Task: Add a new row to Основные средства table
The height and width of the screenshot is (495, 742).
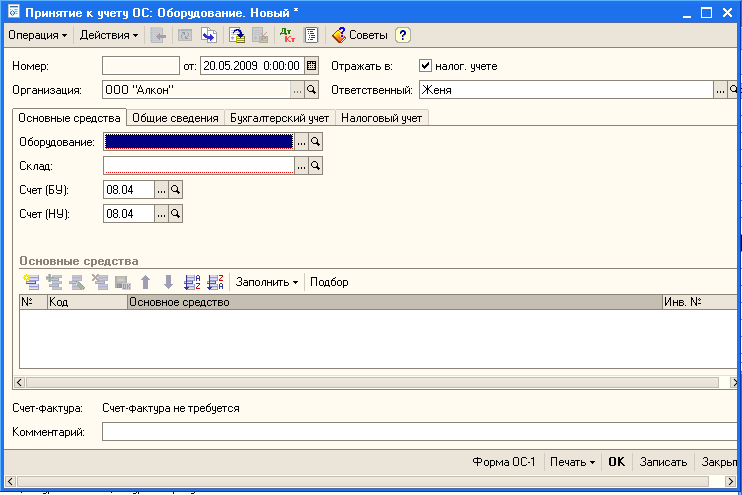Action: click(31, 282)
